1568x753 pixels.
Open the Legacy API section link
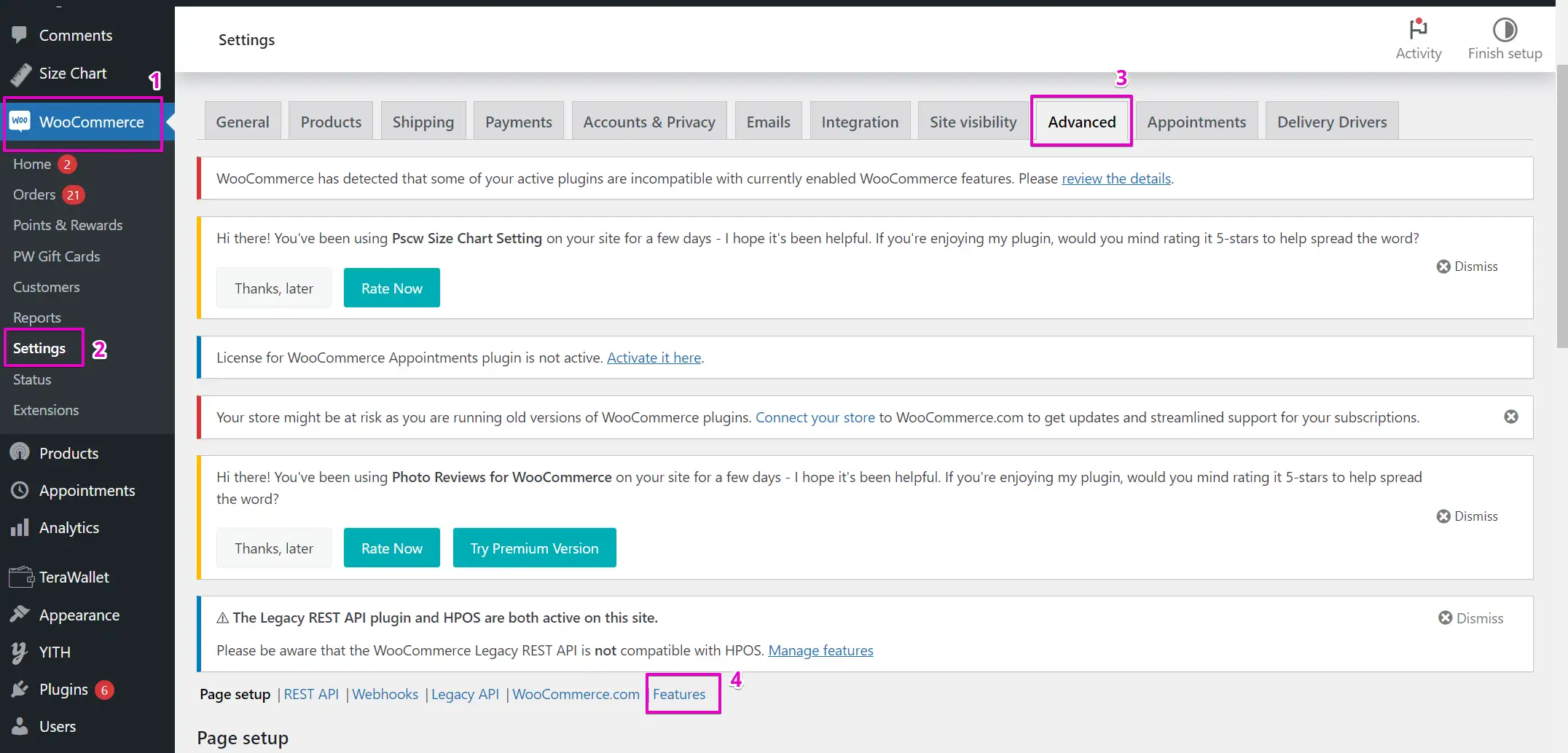(465, 694)
